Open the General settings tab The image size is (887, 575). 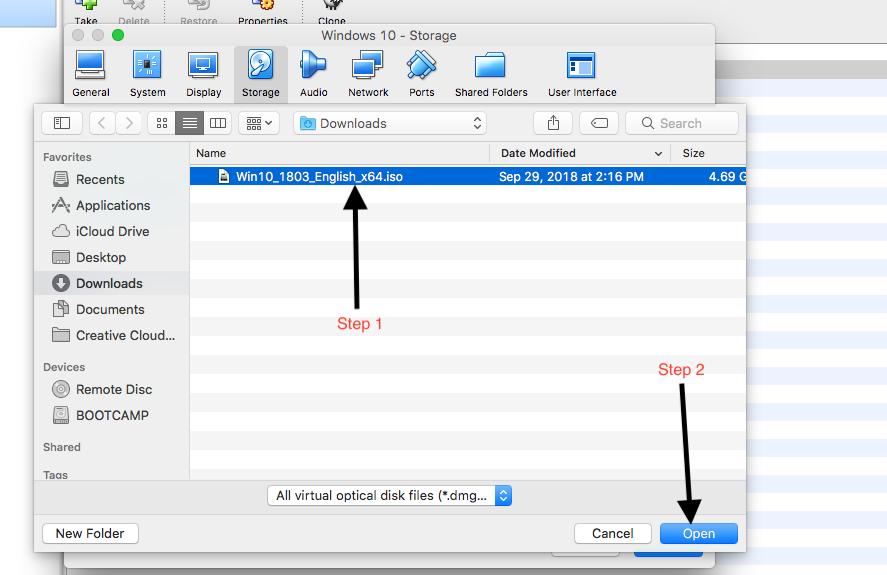[91, 74]
